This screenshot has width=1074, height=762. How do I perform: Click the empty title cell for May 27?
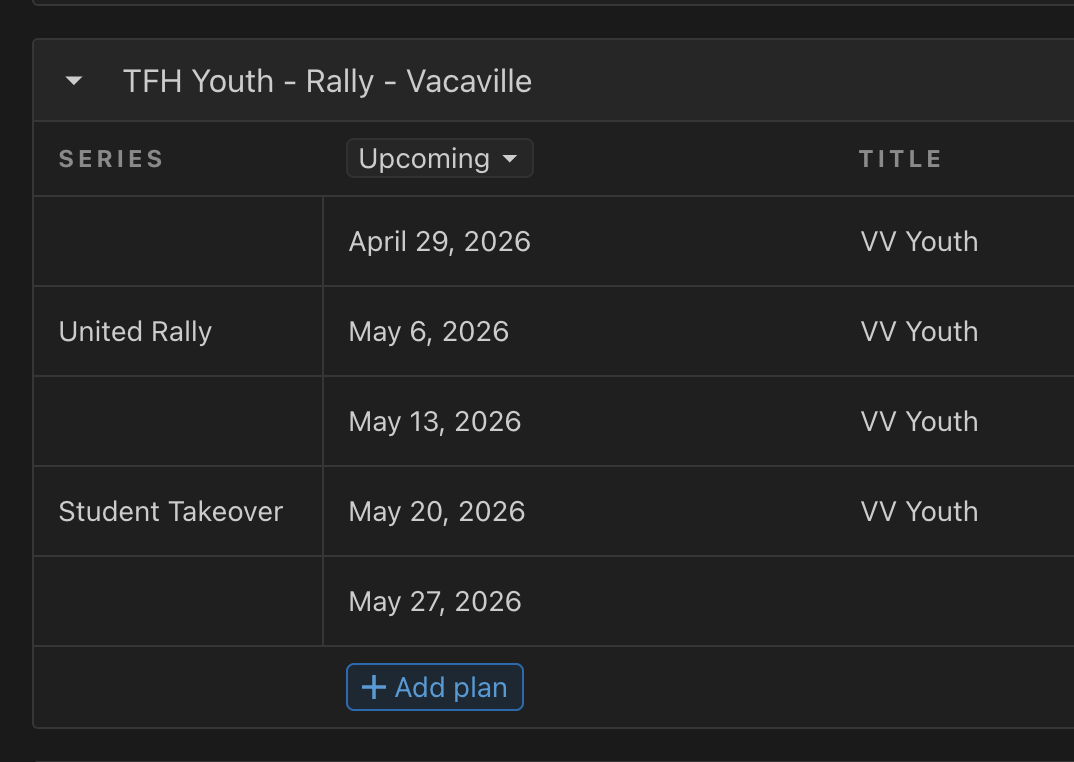point(919,602)
